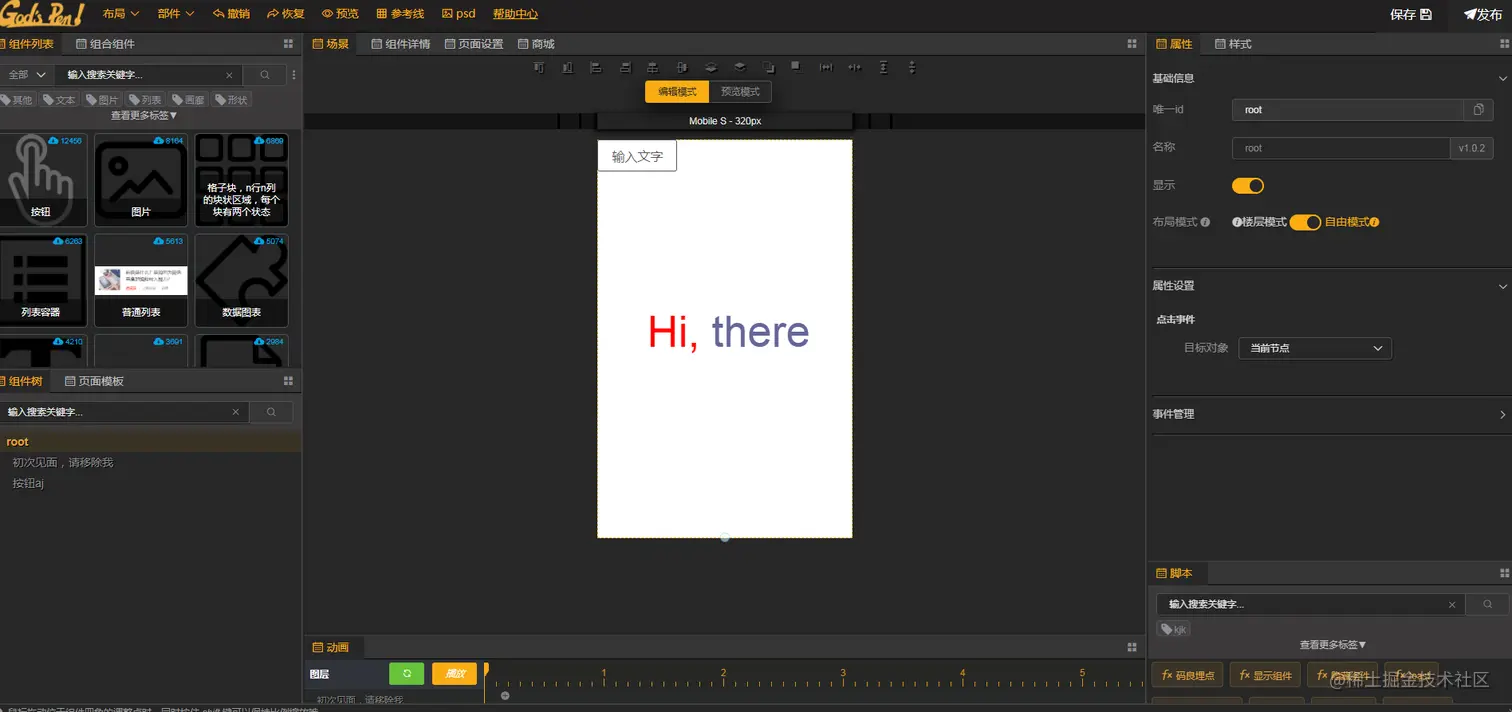
Task: Select 按钮aj in the component tree
Action: pos(28,483)
